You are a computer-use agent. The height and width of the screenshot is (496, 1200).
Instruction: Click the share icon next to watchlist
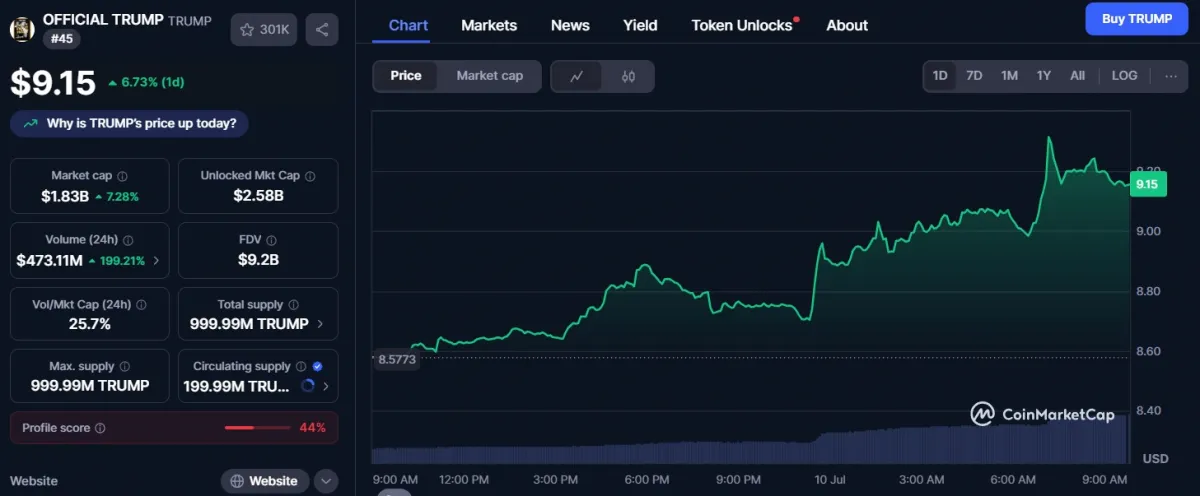click(x=322, y=30)
